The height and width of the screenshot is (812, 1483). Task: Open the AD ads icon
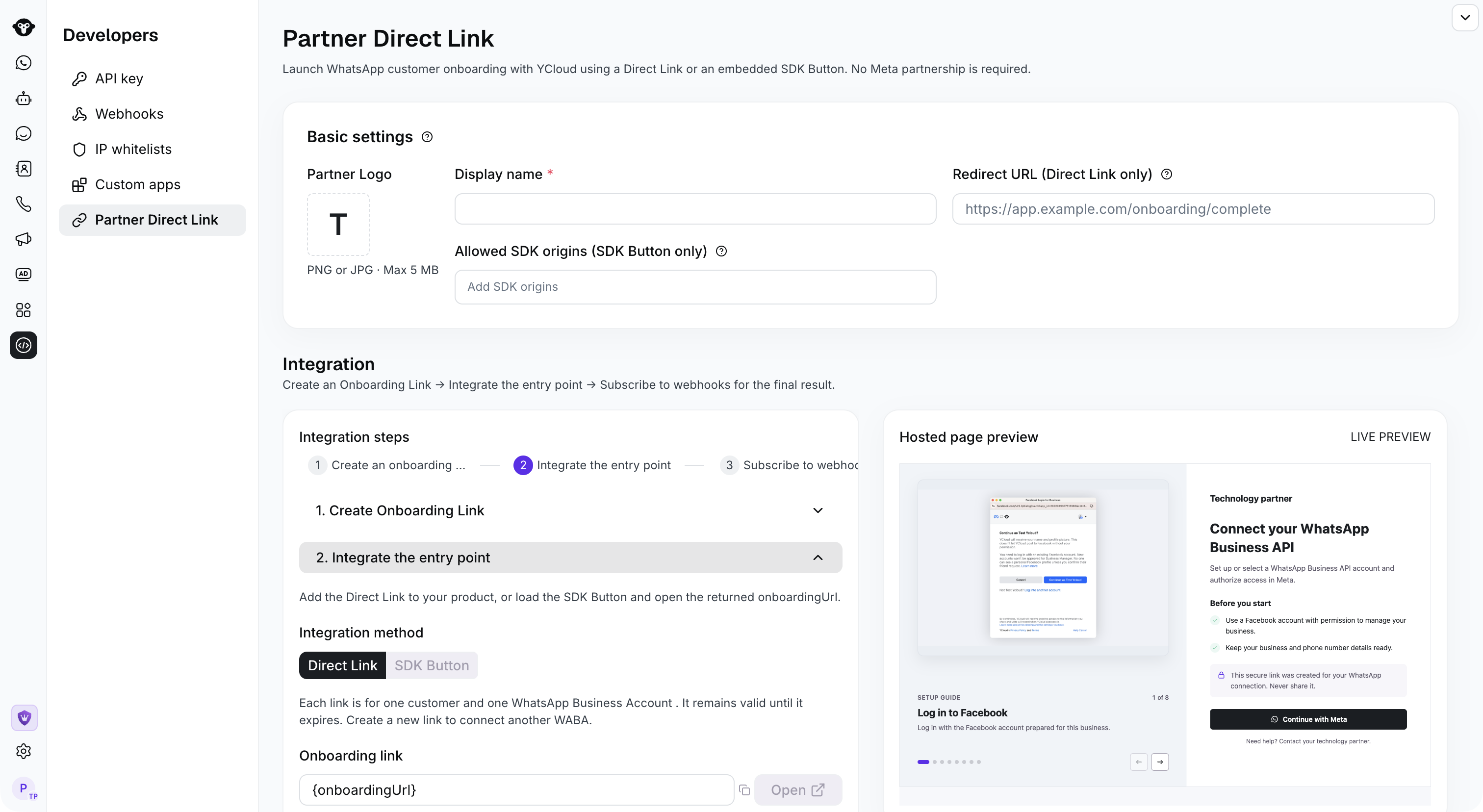(23, 275)
